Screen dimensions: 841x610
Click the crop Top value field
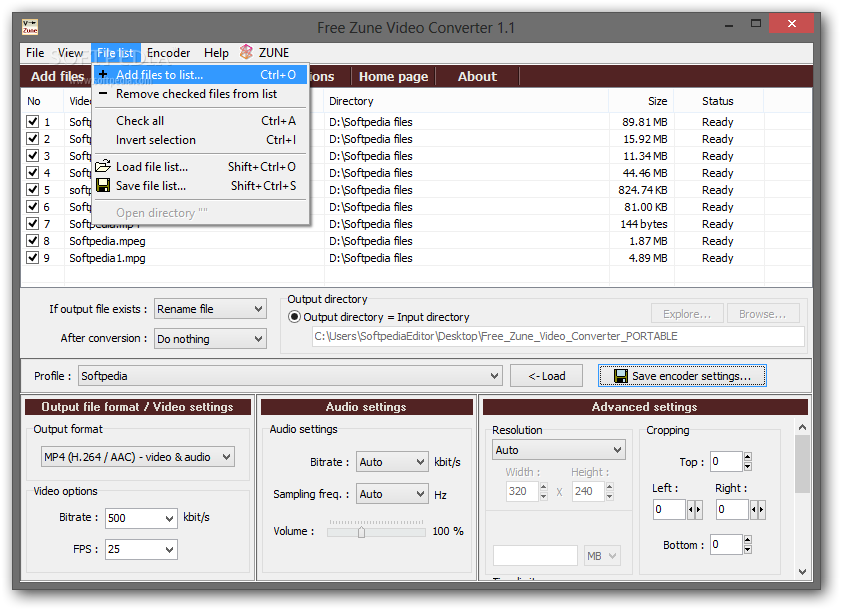(x=726, y=461)
